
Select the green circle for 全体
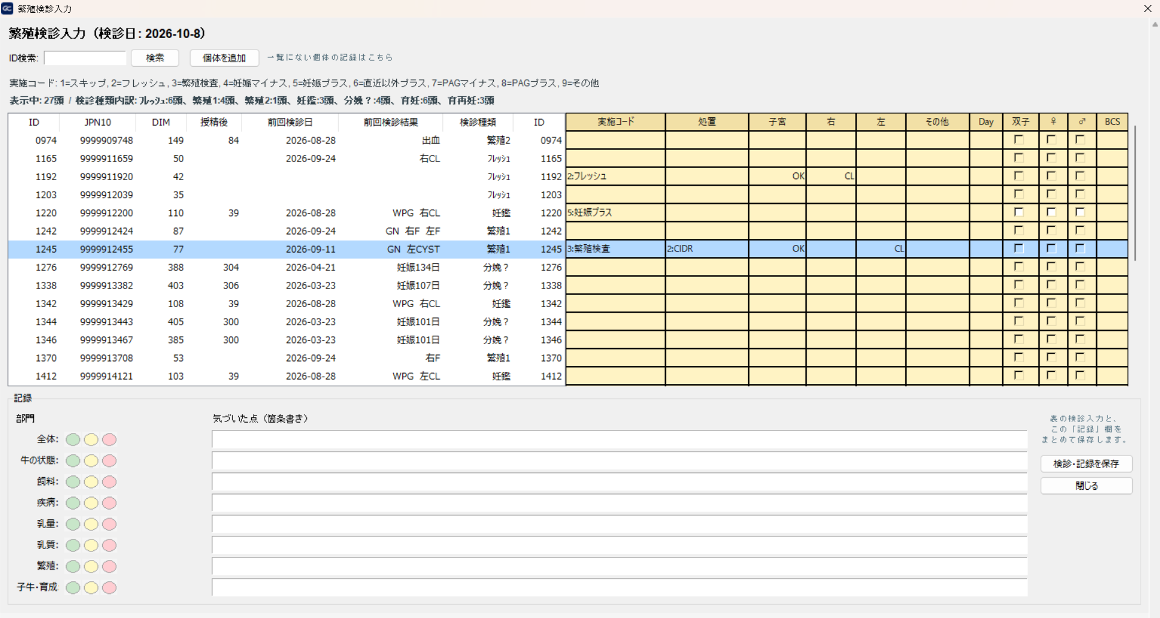pos(72,440)
